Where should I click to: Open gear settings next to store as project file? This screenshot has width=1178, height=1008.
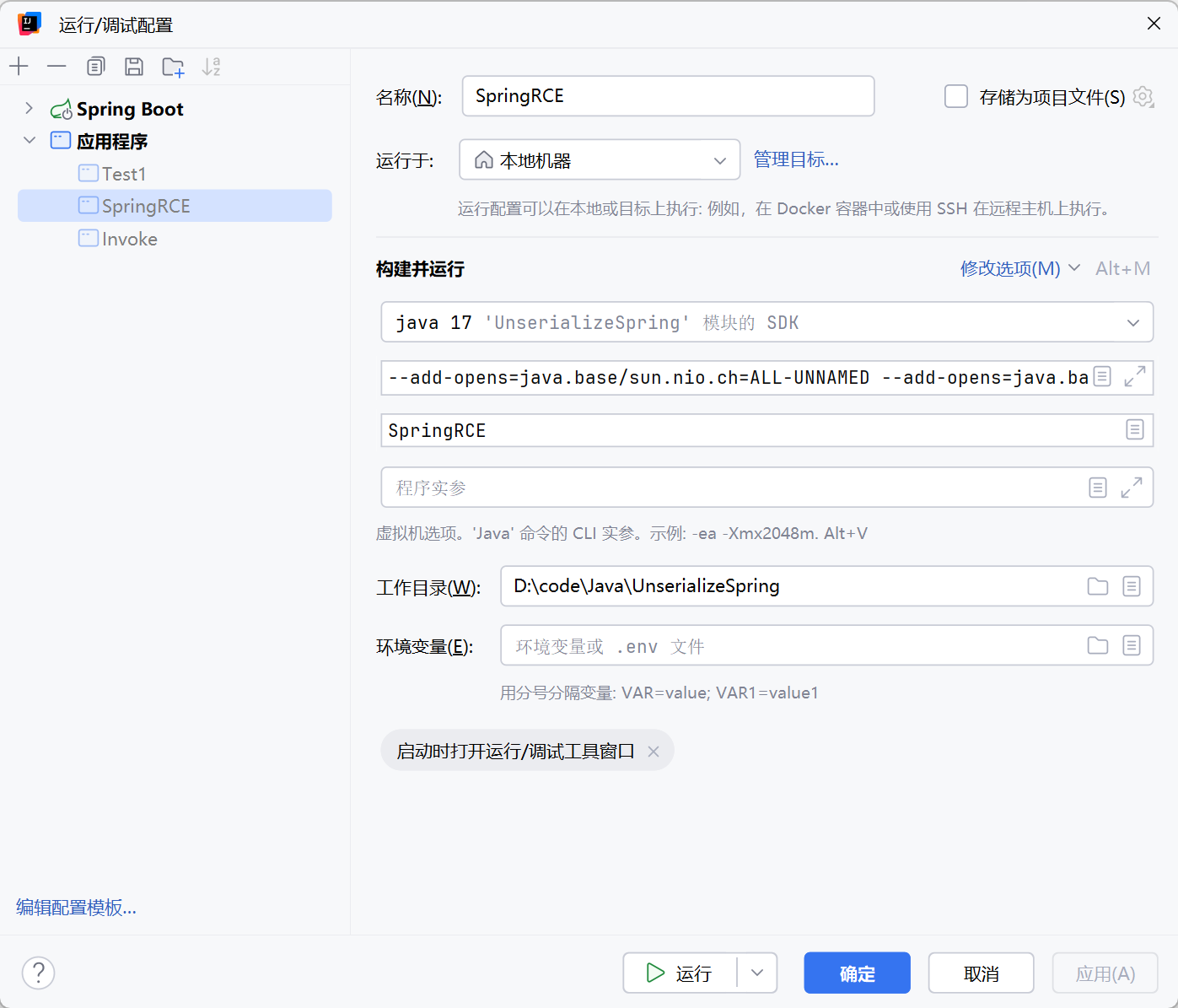point(1143,97)
